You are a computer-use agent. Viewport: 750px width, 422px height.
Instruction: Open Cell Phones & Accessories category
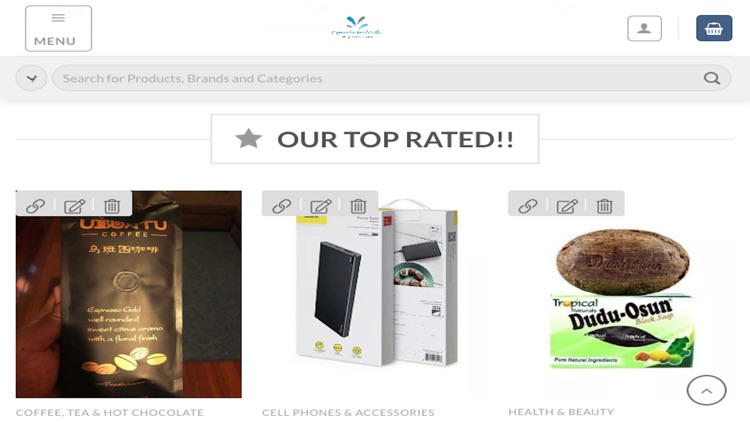point(348,412)
